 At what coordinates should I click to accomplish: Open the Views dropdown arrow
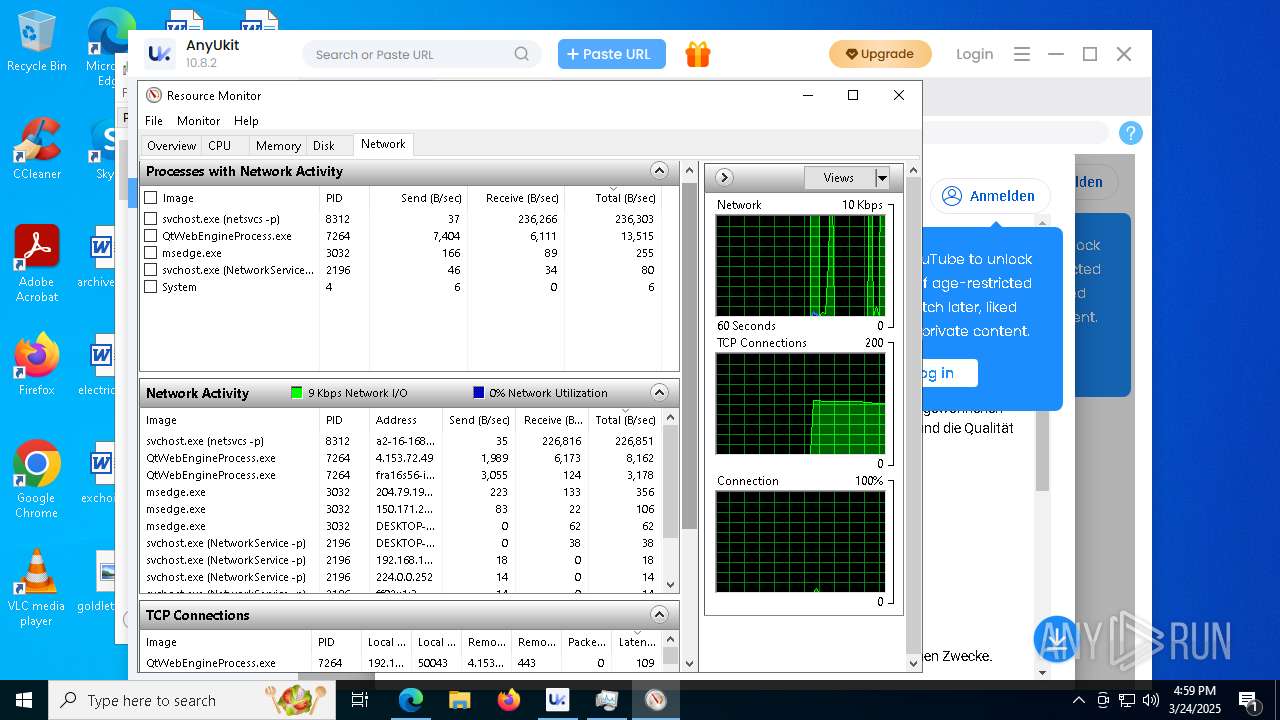(882, 178)
